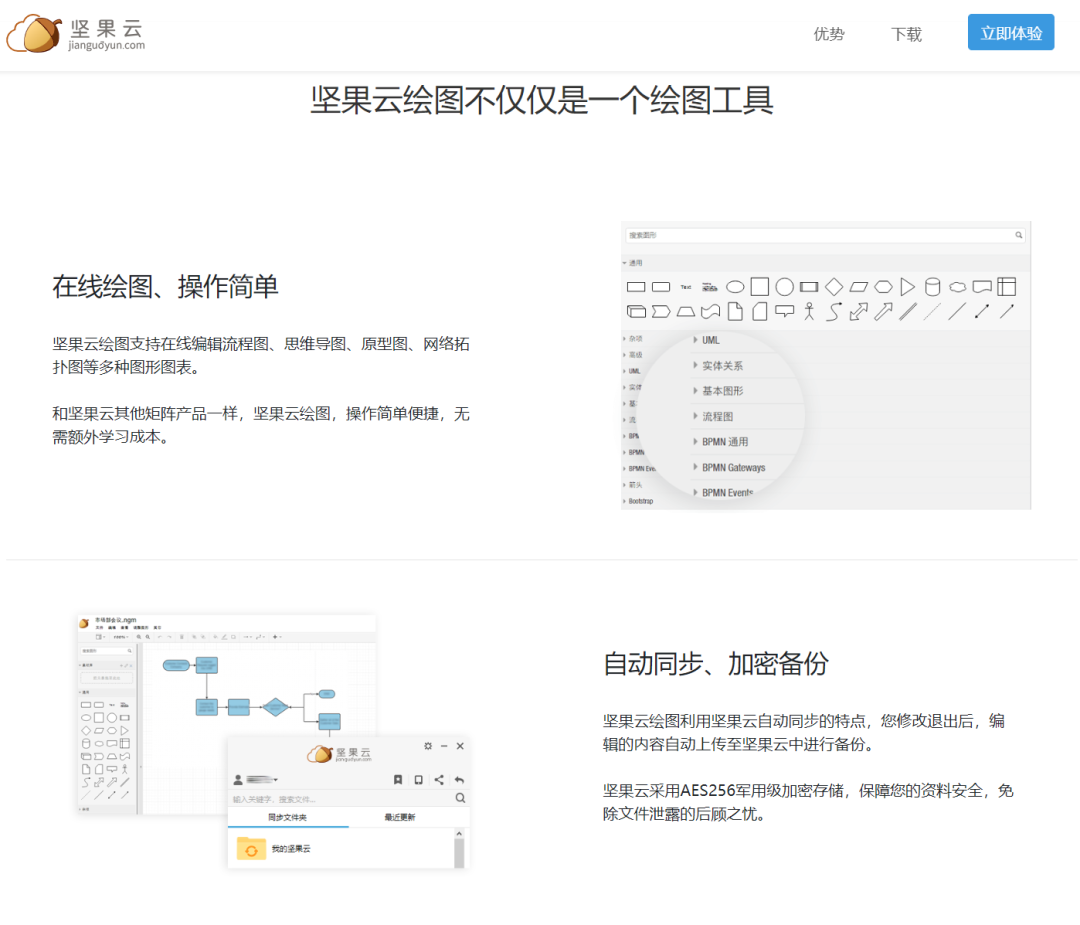Pick the callout speech bubble in large shape palette
The image size is (1080, 925).
[785, 311]
